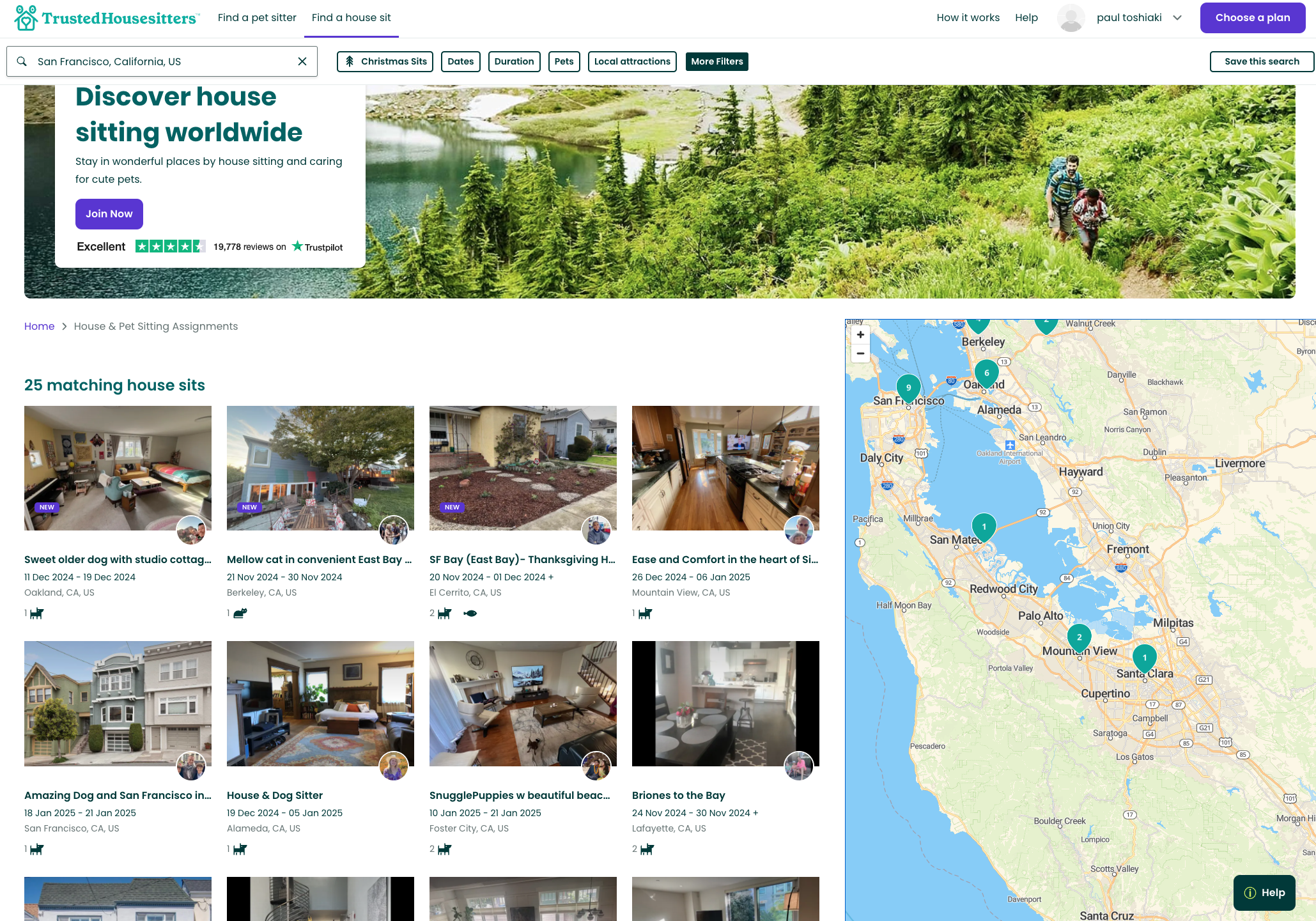Open the Find a pet sitter tab
The image size is (1316, 921).
click(x=257, y=18)
